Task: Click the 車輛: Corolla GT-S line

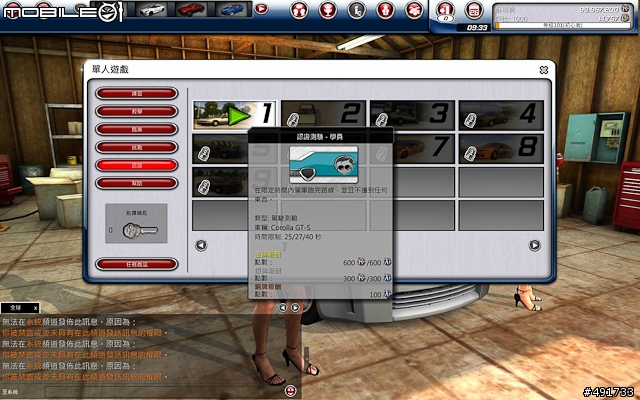Action: (282, 227)
